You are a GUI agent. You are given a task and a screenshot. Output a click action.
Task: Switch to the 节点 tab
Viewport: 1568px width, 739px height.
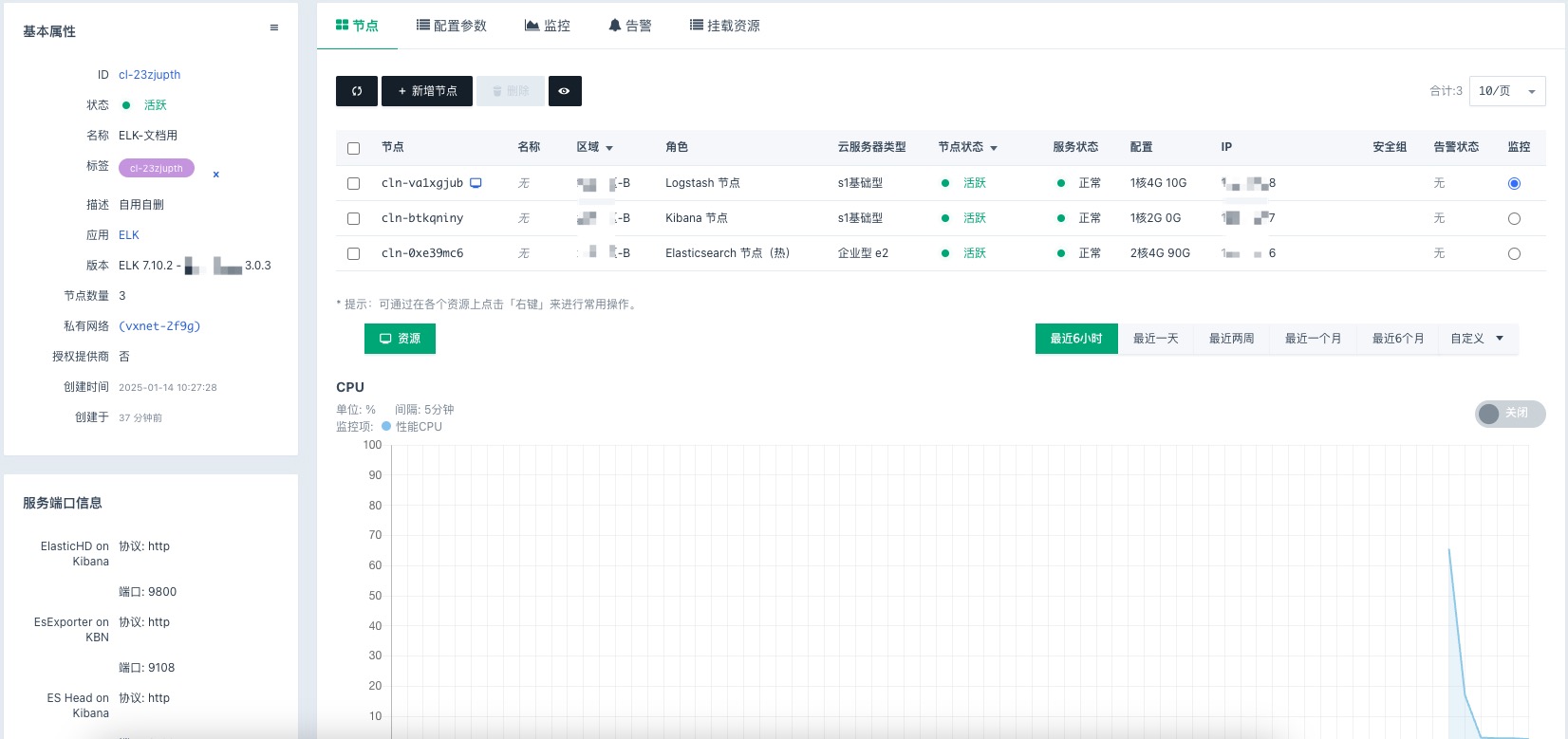click(x=357, y=26)
